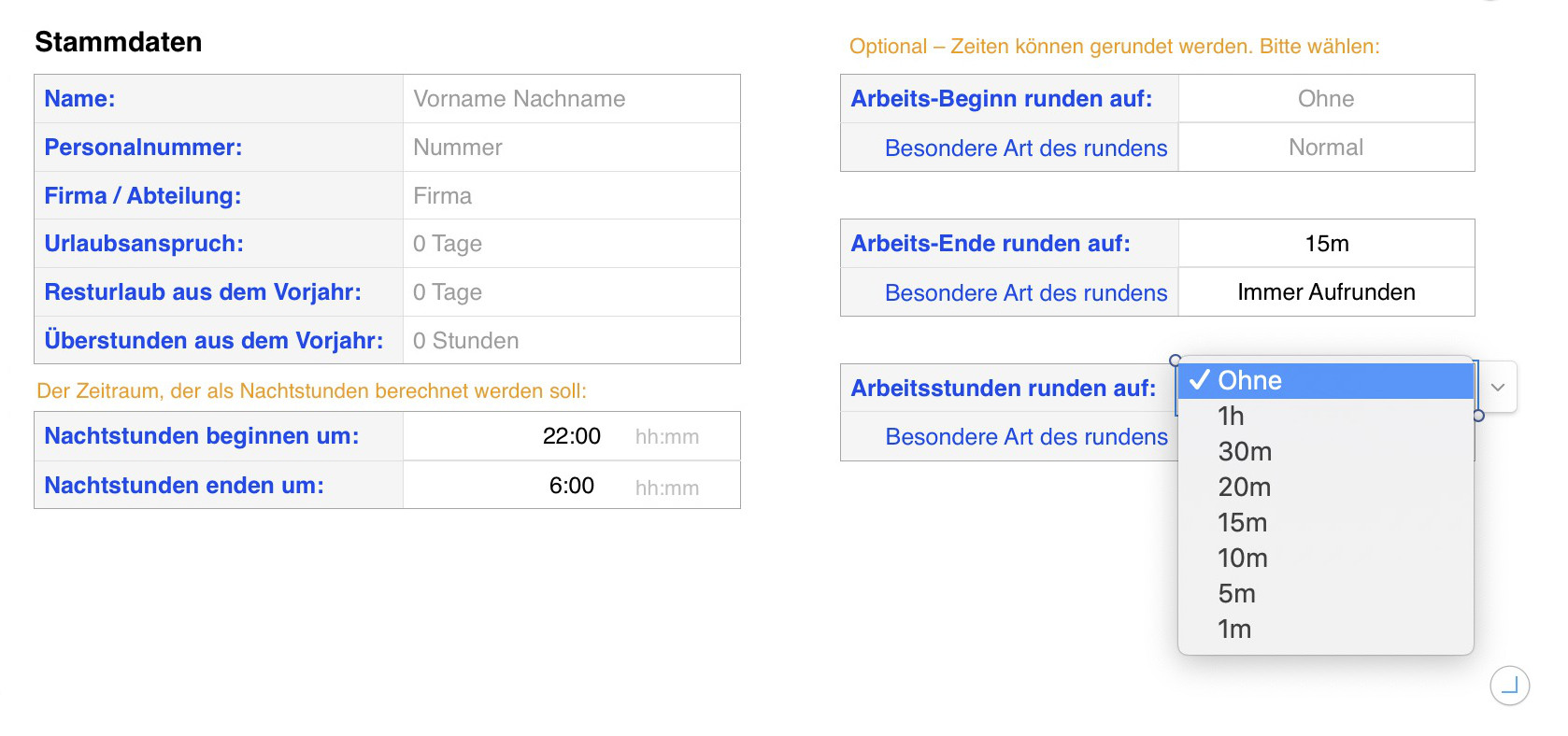The height and width of the screenshot is (736, 1568).
Task: Click the round table resize handle icon
Action: tap(1509, 686)
